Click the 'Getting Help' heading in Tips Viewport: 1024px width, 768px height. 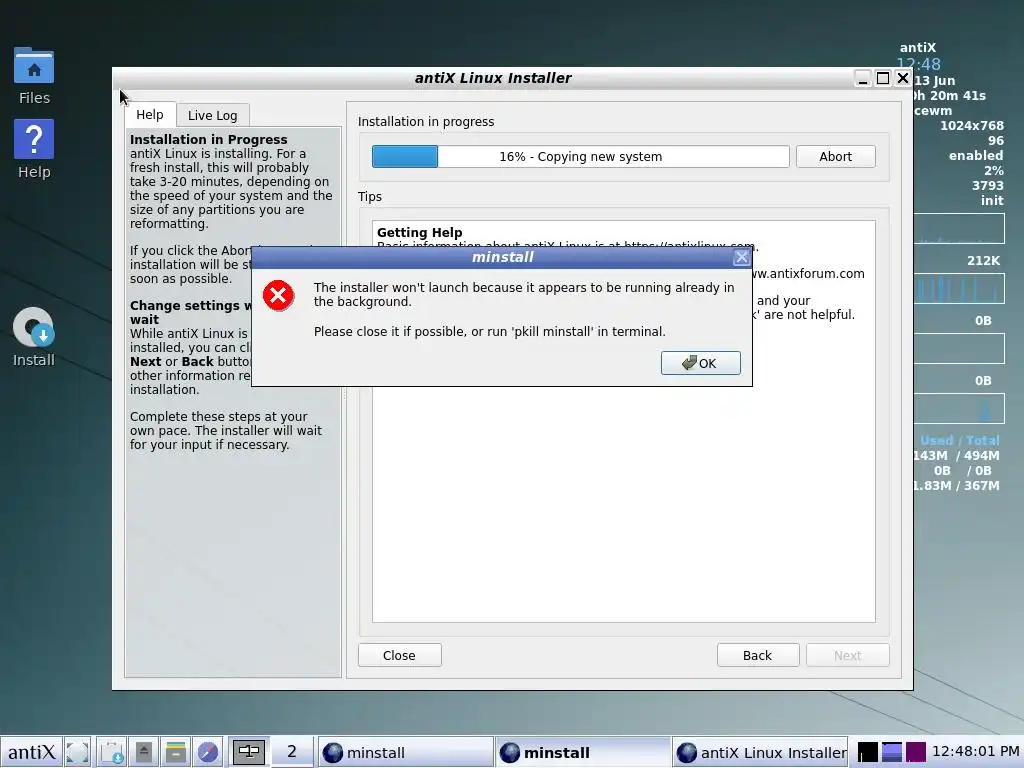[419, 232]
